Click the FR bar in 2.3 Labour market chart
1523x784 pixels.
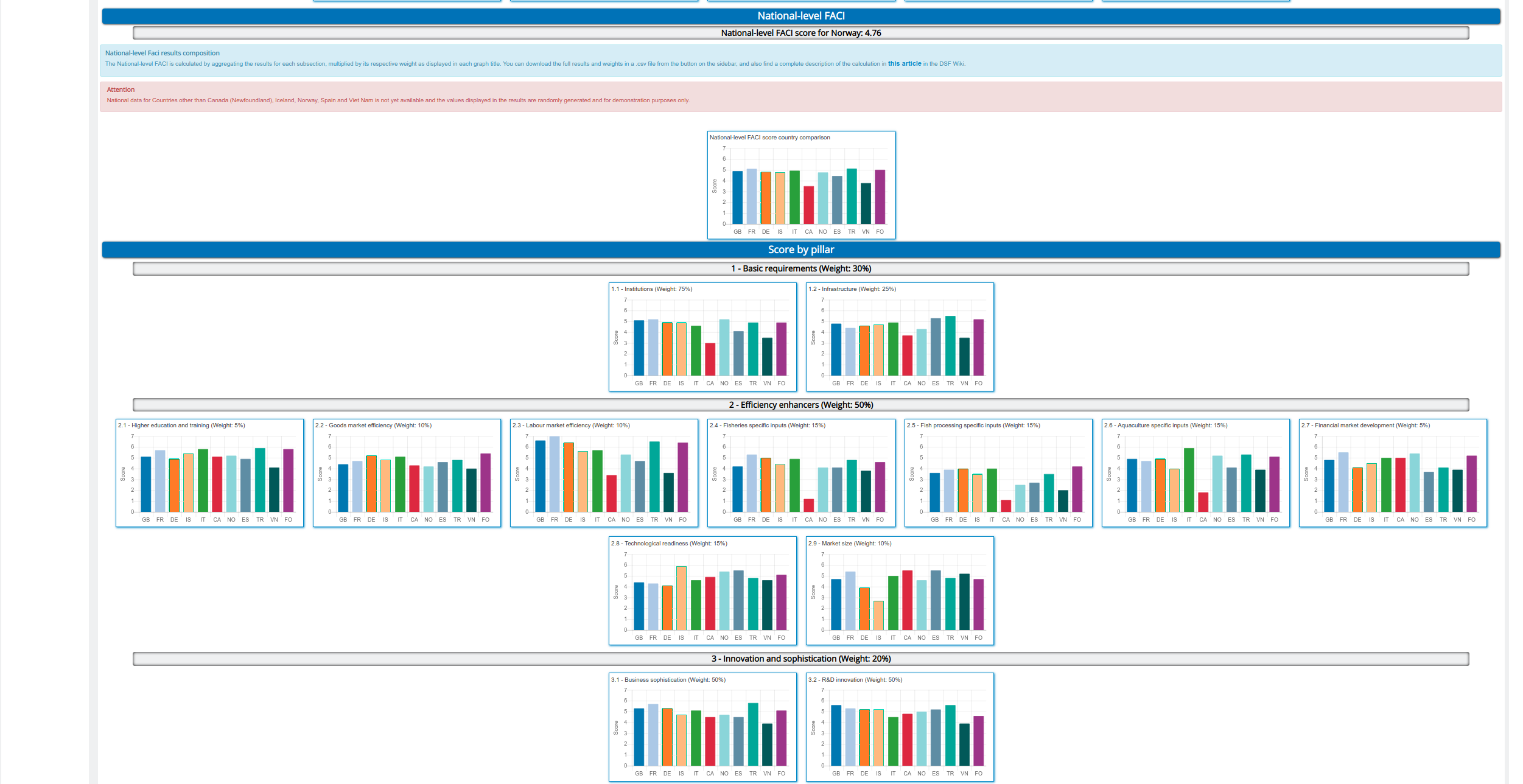point(555,474)
